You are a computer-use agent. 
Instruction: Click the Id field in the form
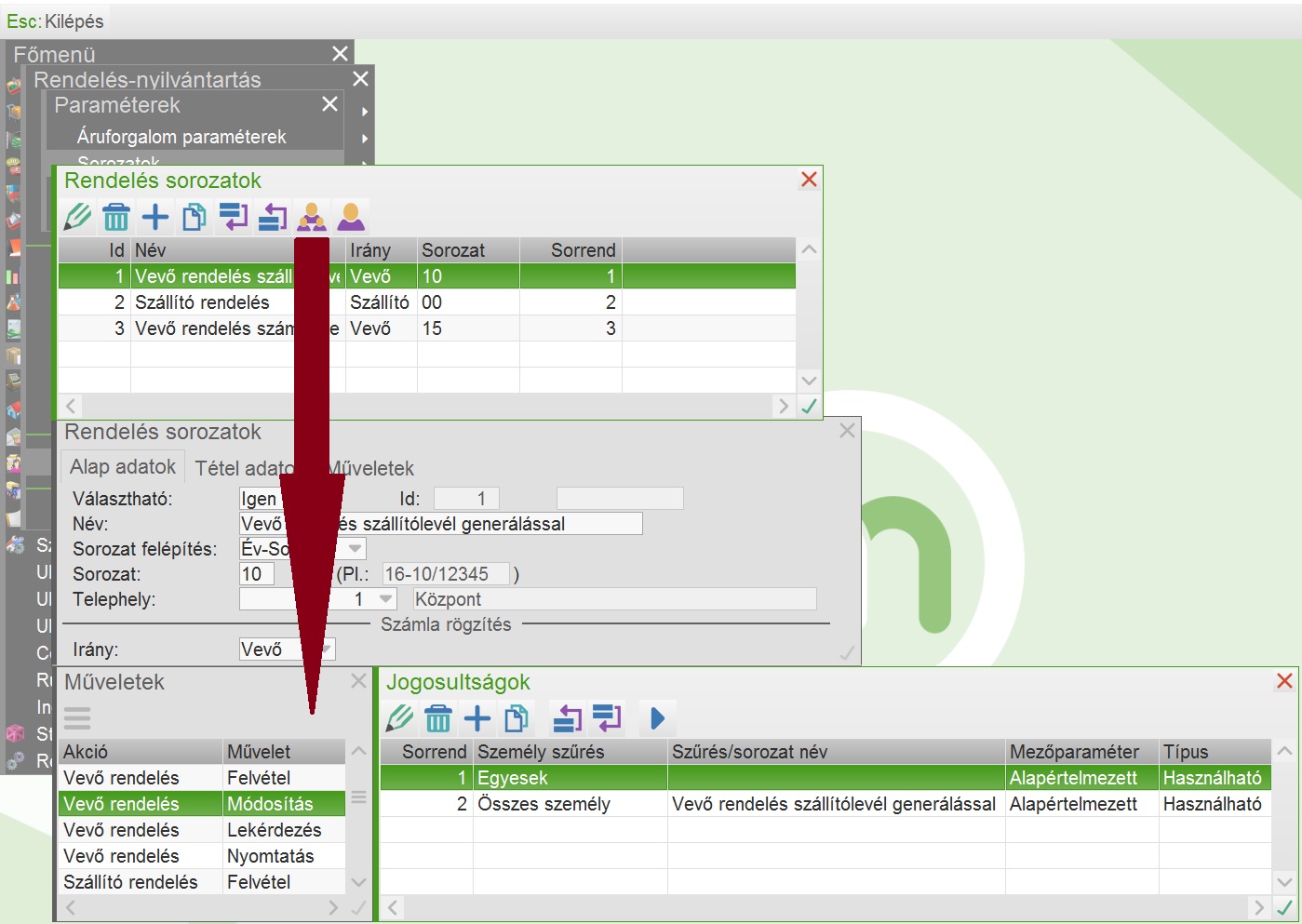(x=467, y=499)
